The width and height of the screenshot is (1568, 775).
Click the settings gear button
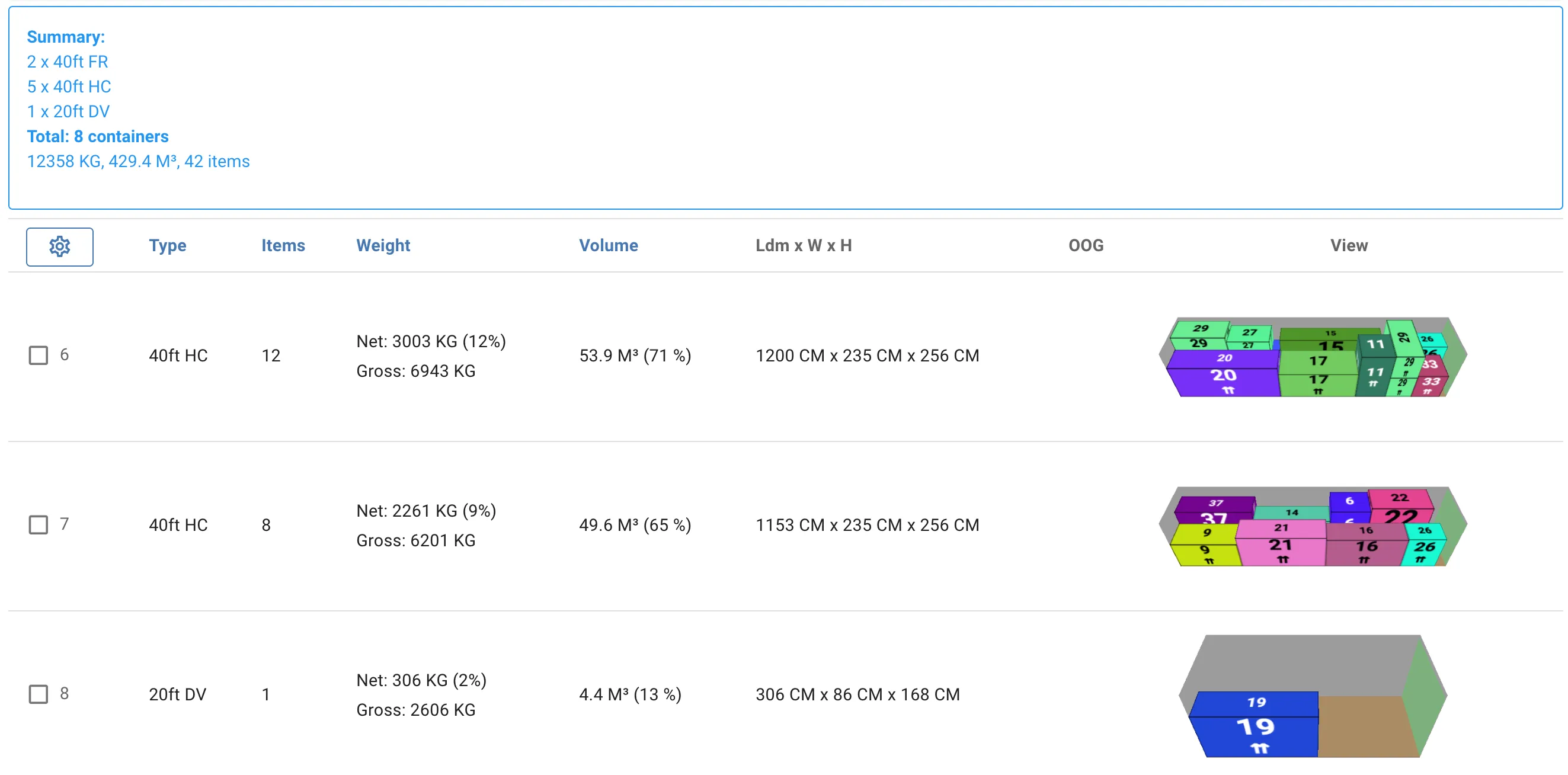click(60, 246)
